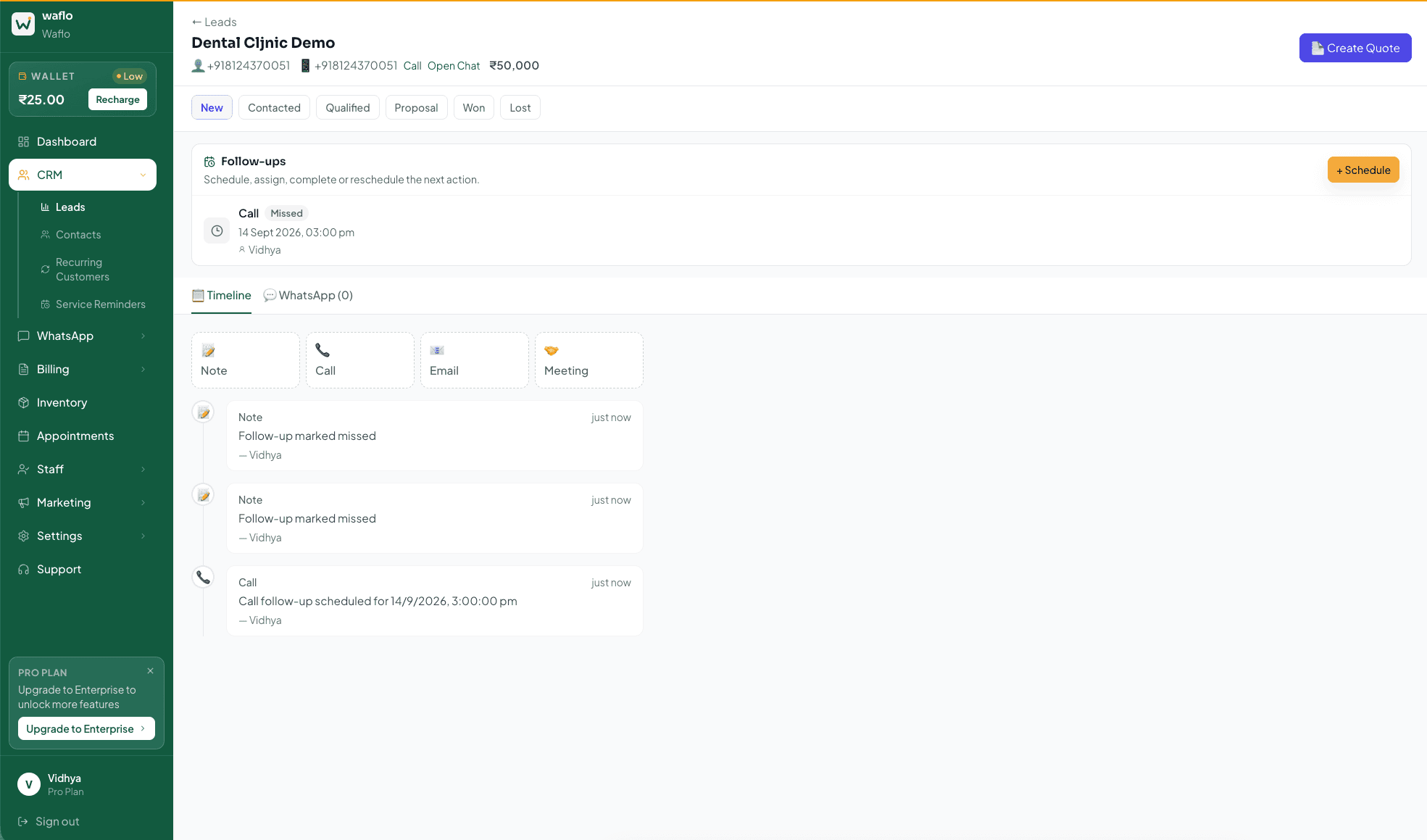Expand the Billing menu chevron
1427x840 pixels.
coord(143,369)
